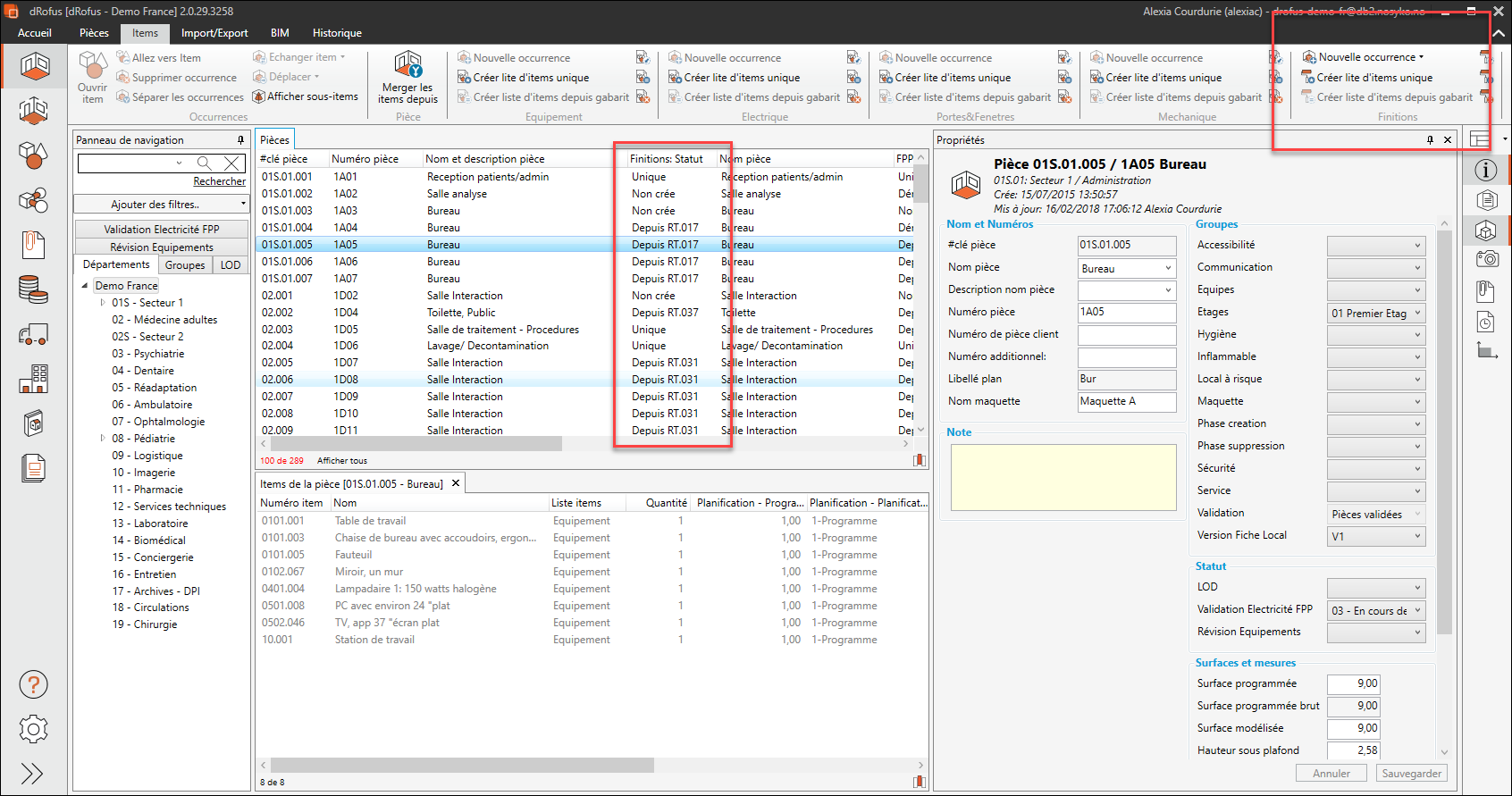1512x796 pixels.
Task: Click the magnifier search icon in navigation panel
Action: coord(205,163)
